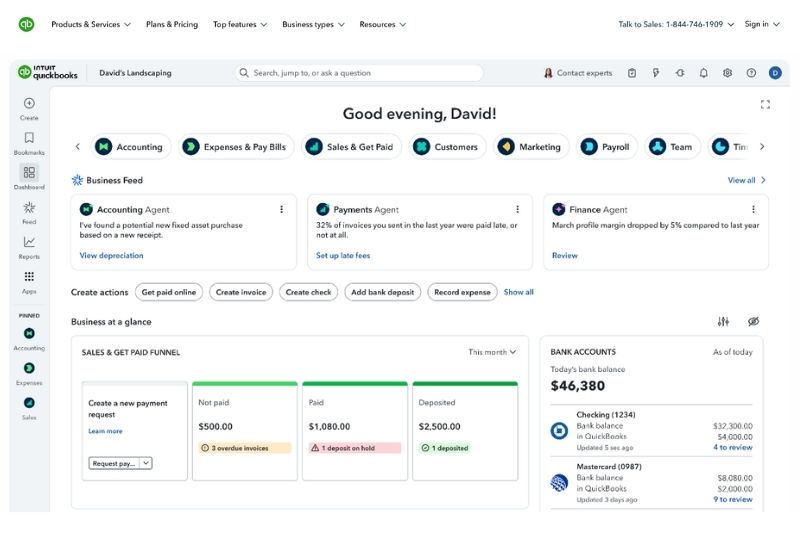Select the Customers category pill
800x533 pixels.
click(x=447, y=147)
